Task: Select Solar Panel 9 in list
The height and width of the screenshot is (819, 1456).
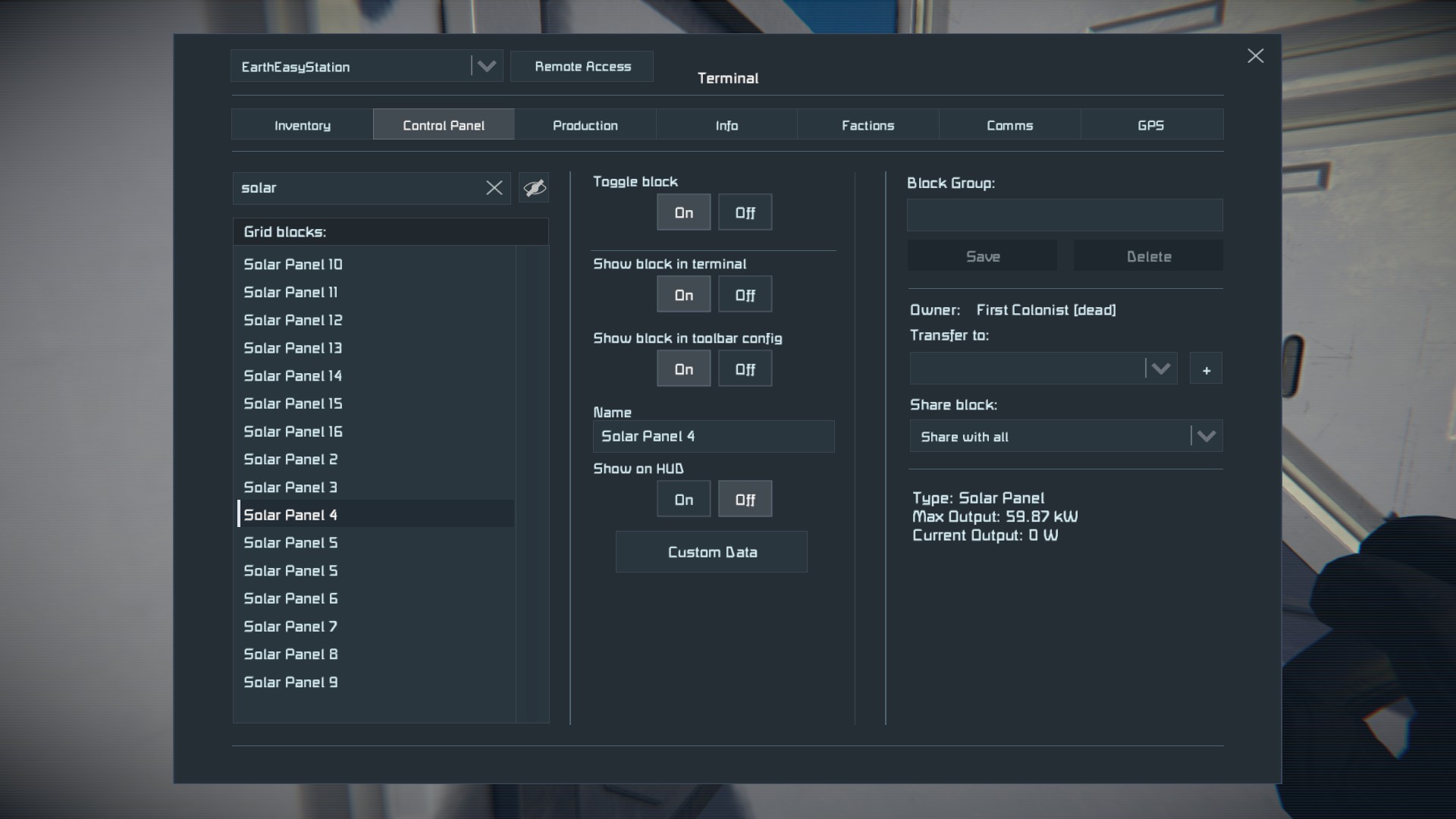Action: (290, 682)
